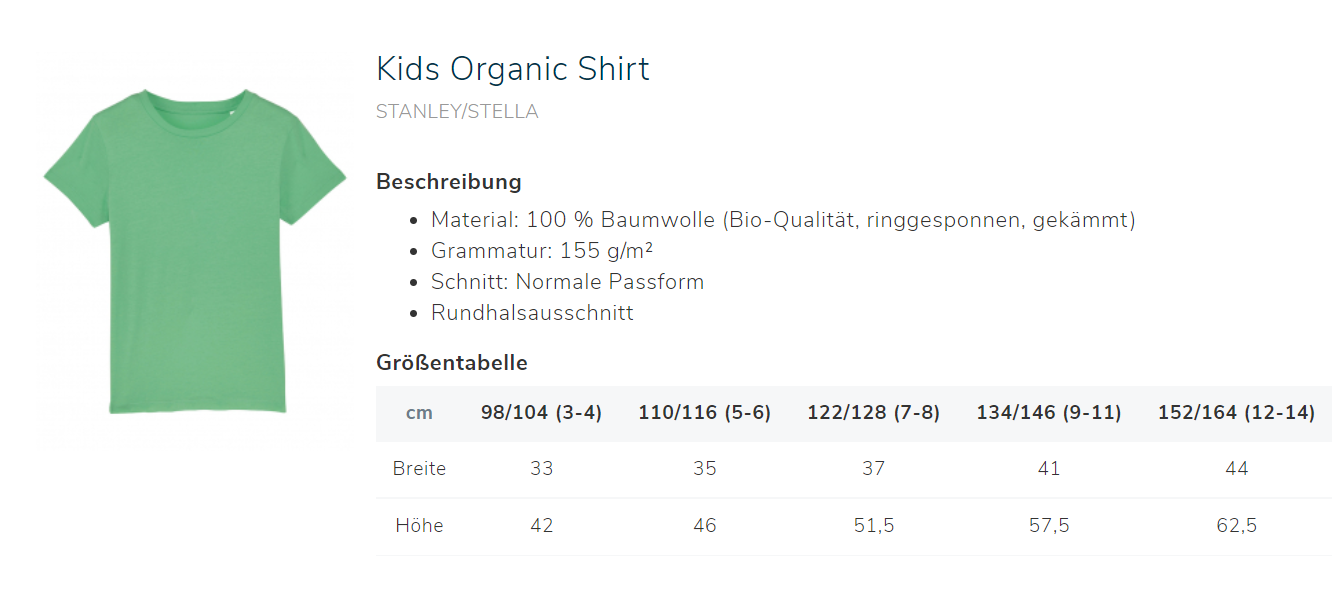Image resolution: width=1332 pixels, height=605 pixels.
Task: Click the Material description bullet line
Action: pos(783,220)
